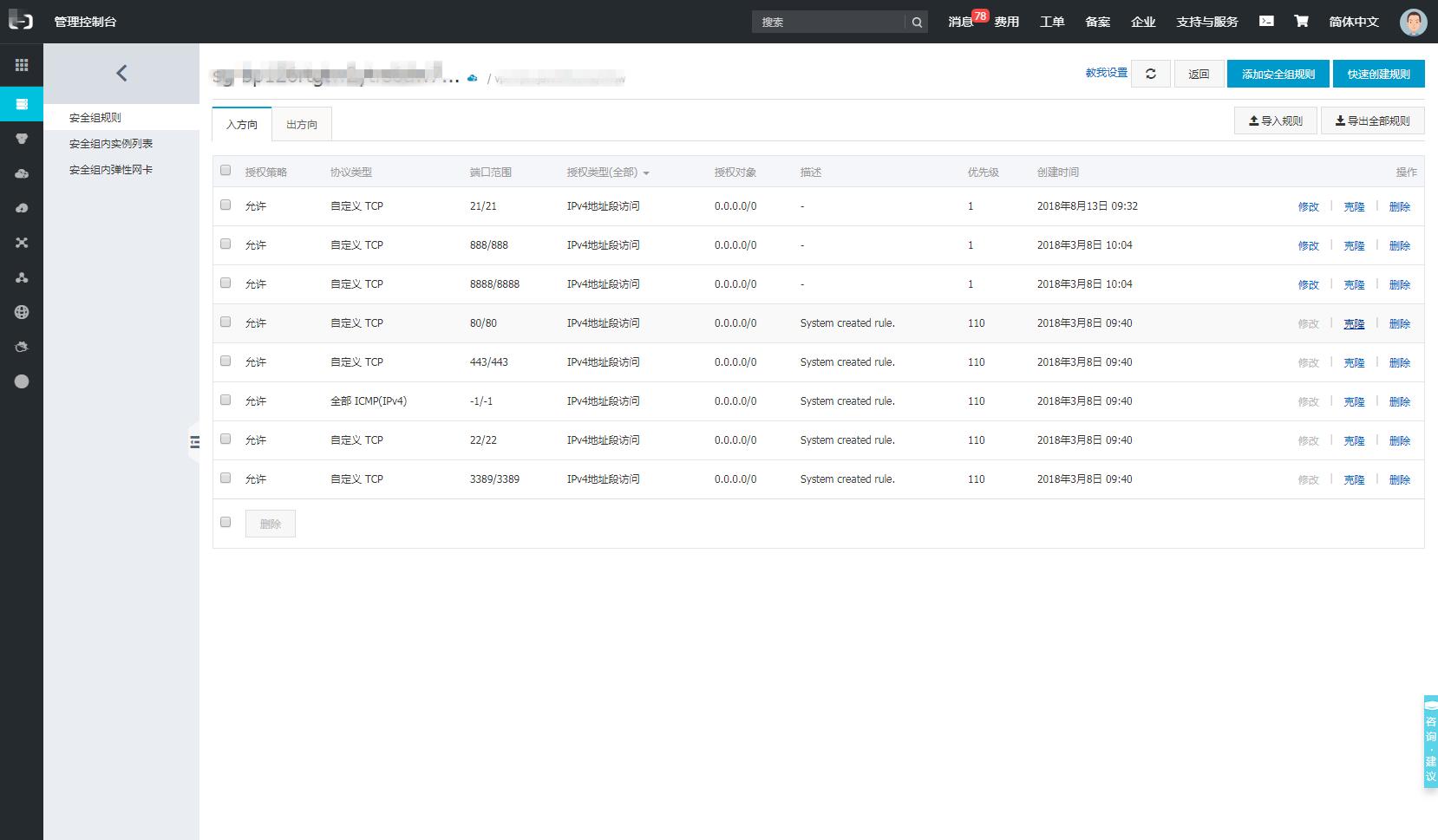The image size is (1438, 840).
Task: Click the Alibaba Cloud logo
Action: click(x=21, y=21)
